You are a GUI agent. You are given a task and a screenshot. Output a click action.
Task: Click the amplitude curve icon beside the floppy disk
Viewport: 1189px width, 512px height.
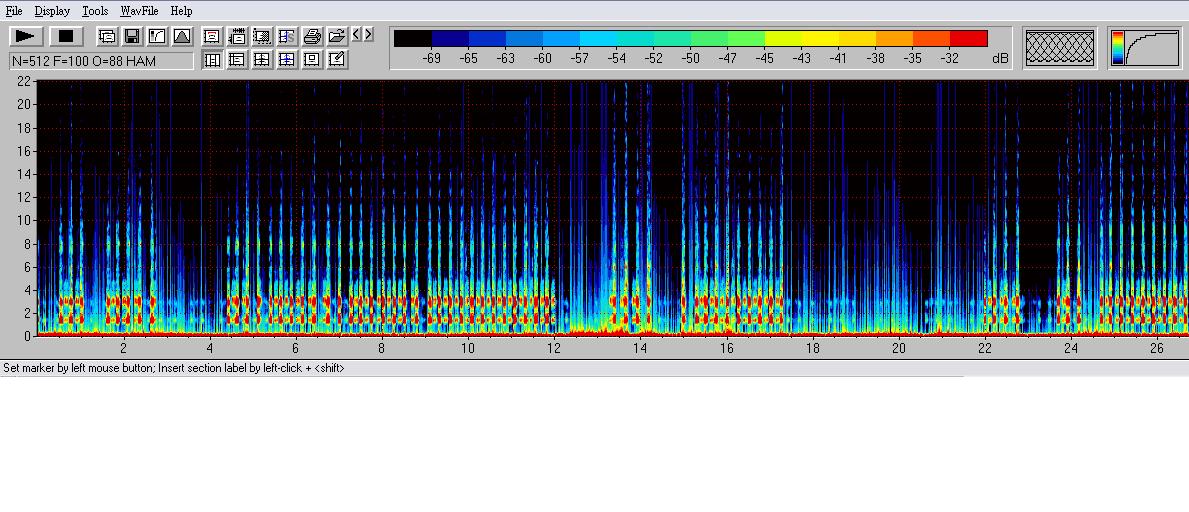(x=157, y=37)
